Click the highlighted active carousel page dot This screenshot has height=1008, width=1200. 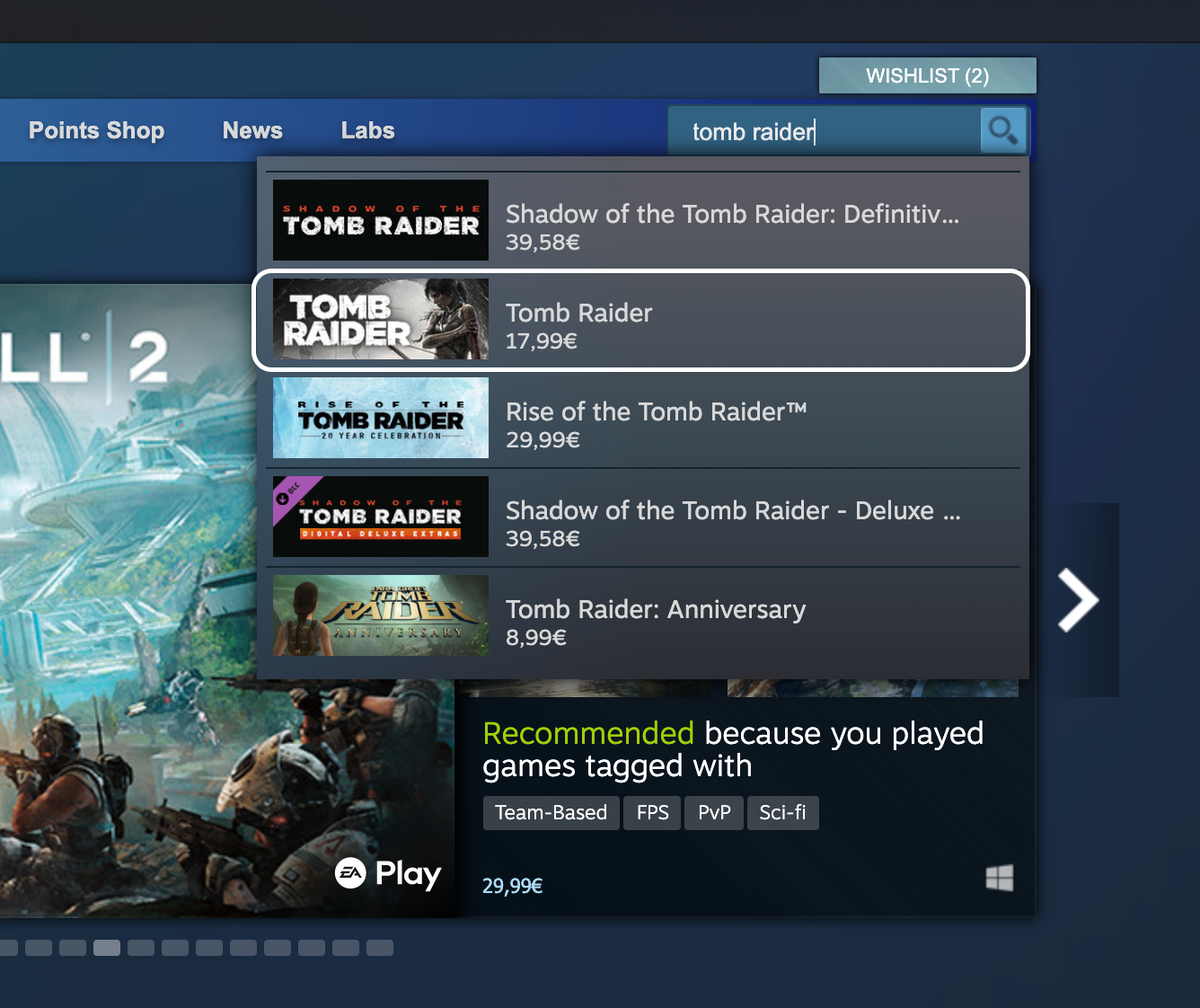[107, 948]
